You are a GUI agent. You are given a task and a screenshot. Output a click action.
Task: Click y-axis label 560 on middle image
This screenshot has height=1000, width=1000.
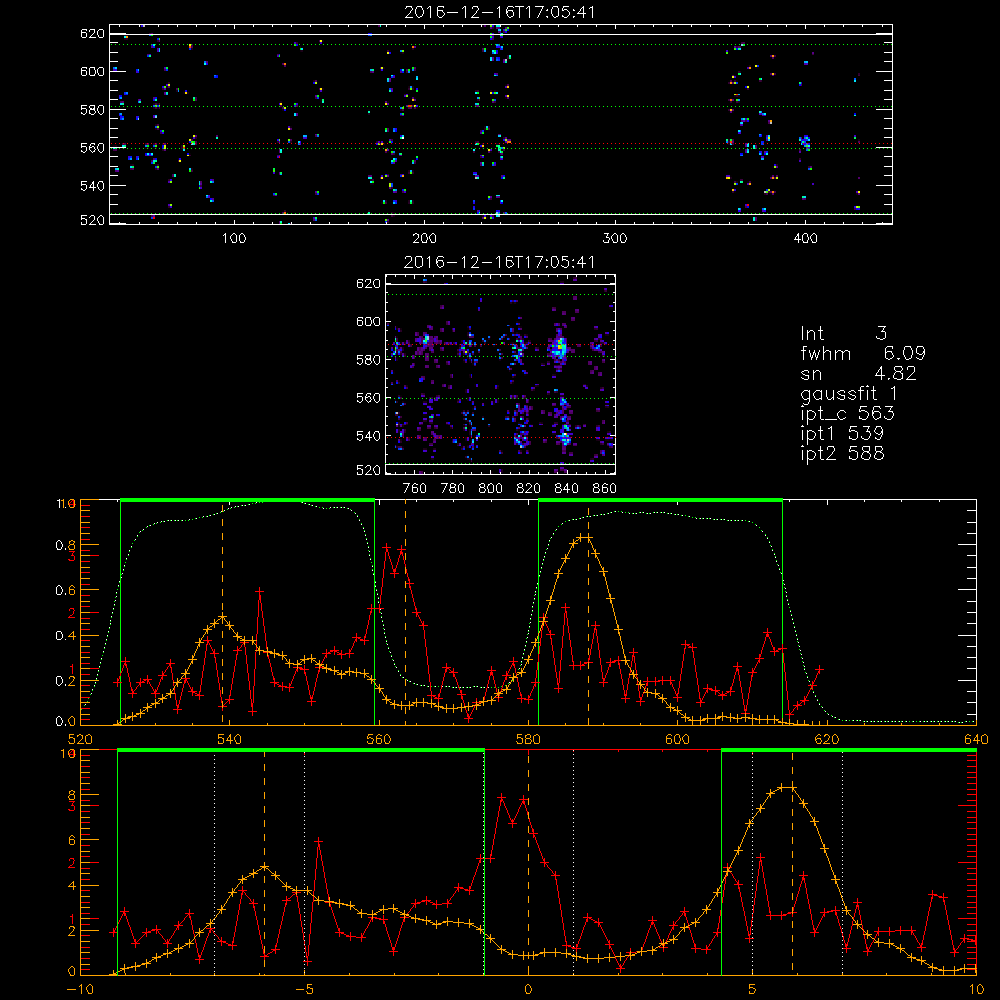(368, 398)
